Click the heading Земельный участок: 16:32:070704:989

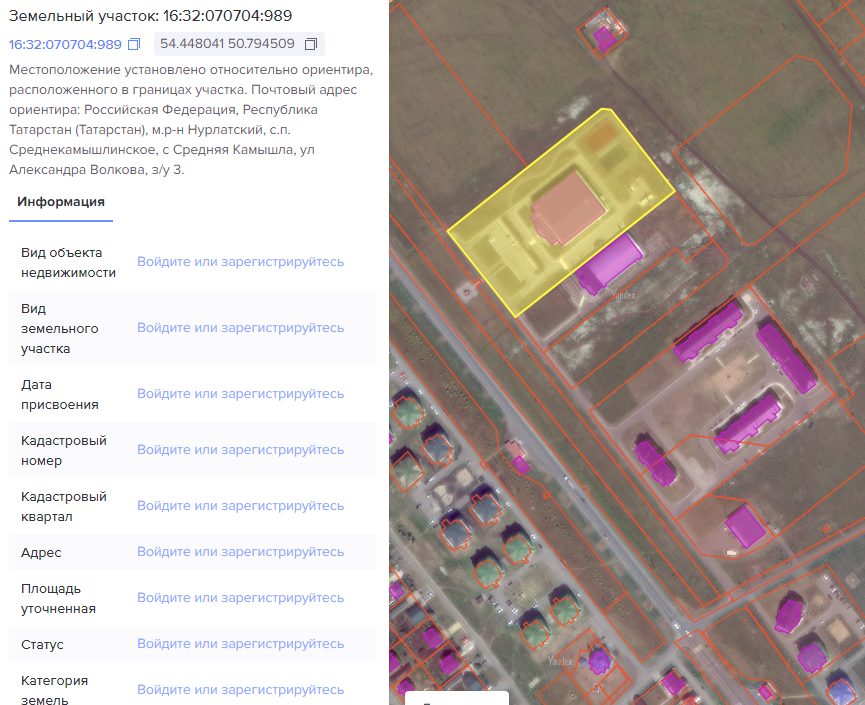151,15
